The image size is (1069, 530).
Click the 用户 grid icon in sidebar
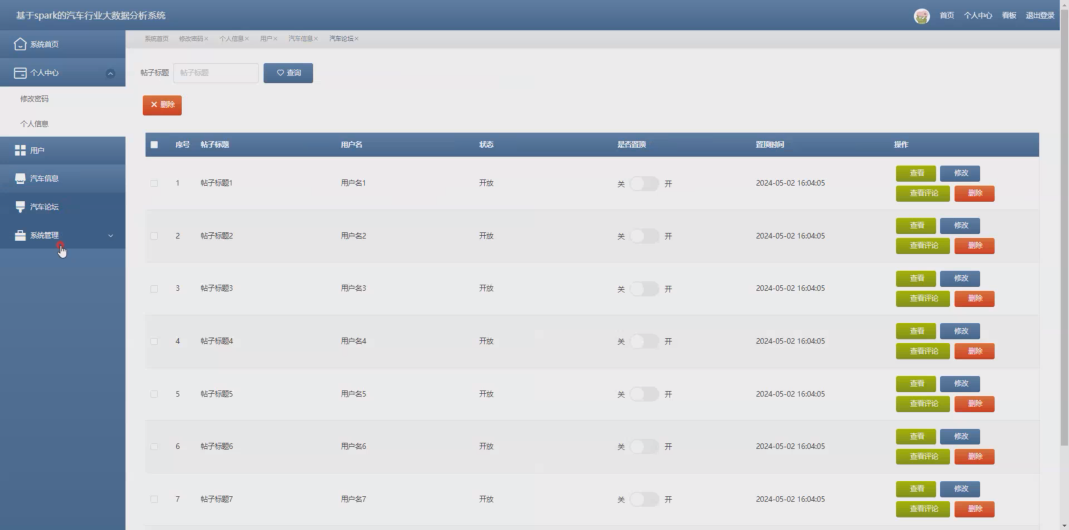click(x=20, y=150)
